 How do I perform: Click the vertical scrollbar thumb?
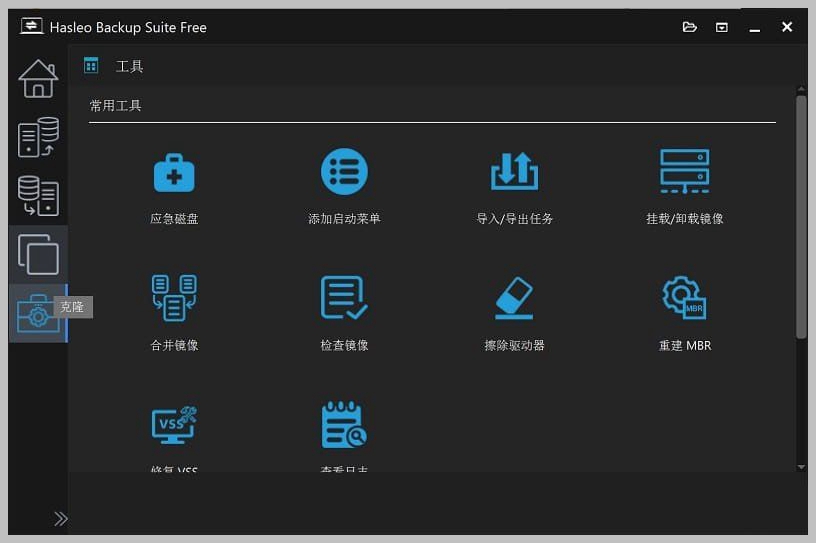[x=801, y=215]
